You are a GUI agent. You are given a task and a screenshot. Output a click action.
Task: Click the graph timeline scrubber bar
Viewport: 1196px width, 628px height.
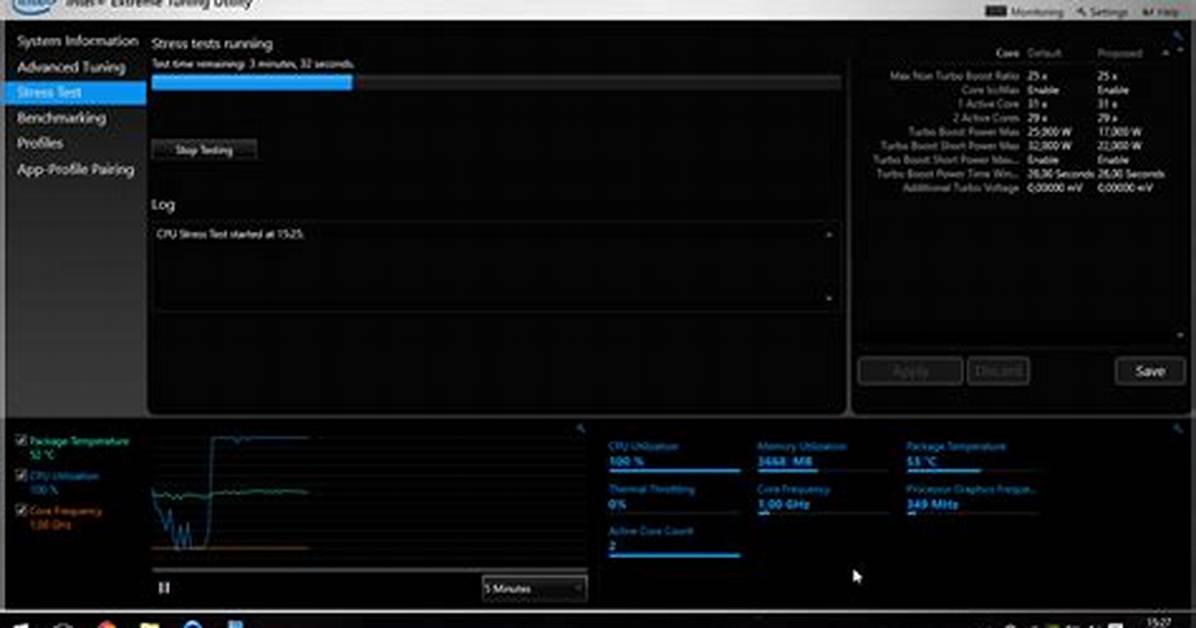[x=369, y=569]
